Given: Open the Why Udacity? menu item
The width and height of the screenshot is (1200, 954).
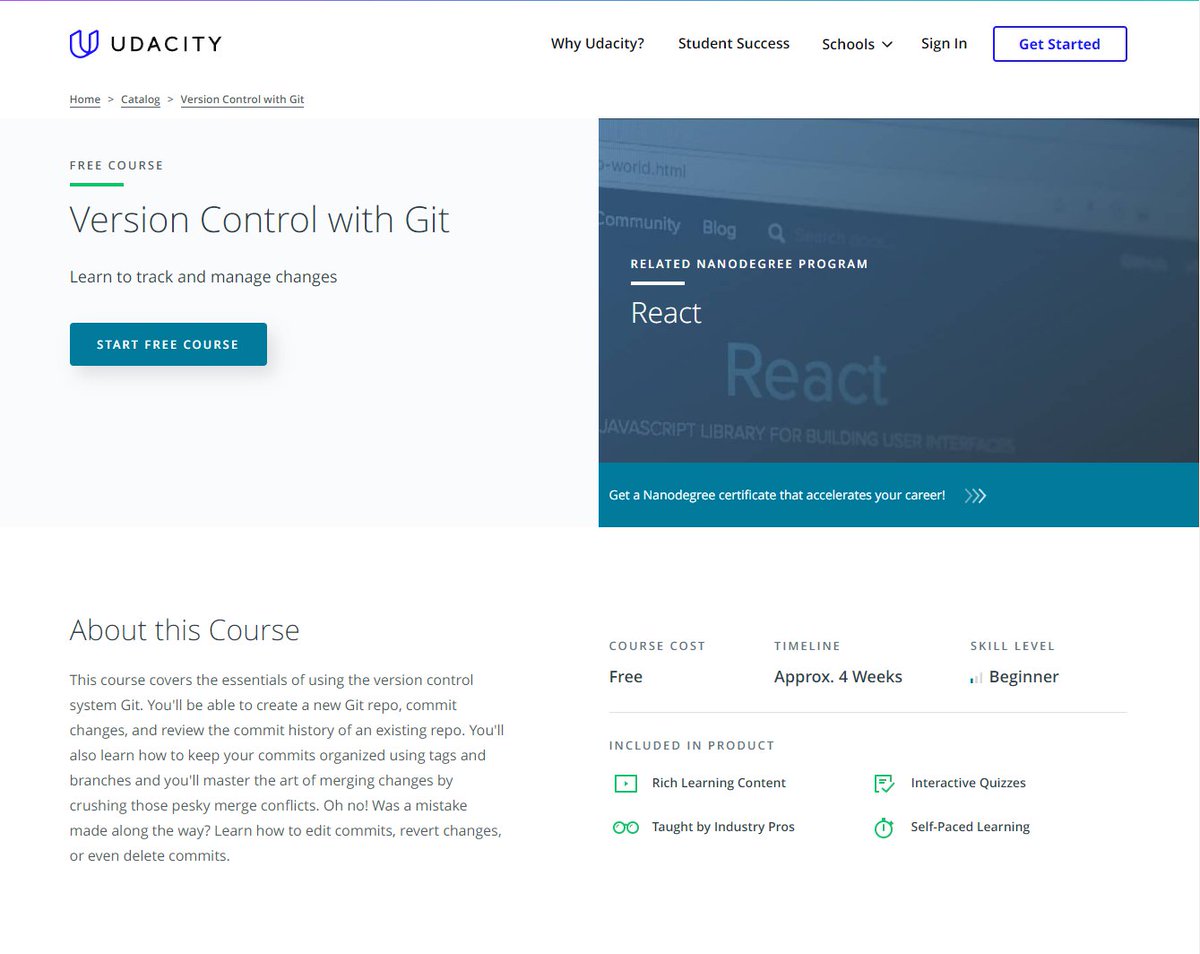Looking at the screenshot, I should point(597,44).
